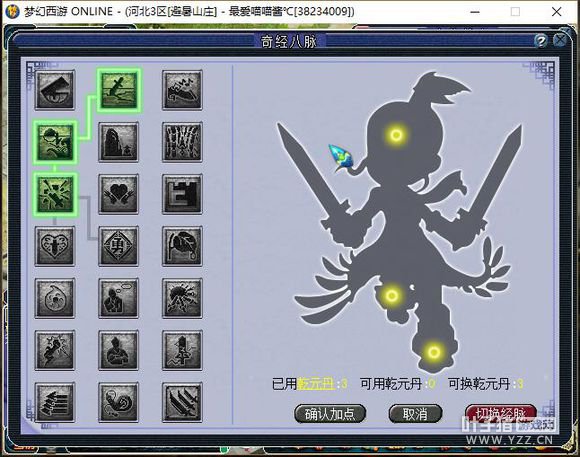Image resolution: width=580 pixels, height=457 pixels.
Task: Click the multiple arrows volley skill icon
Action: [x=55, y=403]
